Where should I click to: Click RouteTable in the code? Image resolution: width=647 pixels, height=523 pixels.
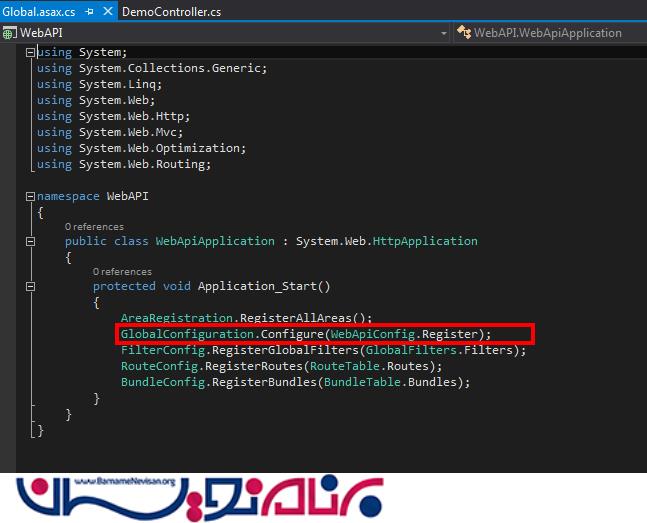(x=345, y=366)
